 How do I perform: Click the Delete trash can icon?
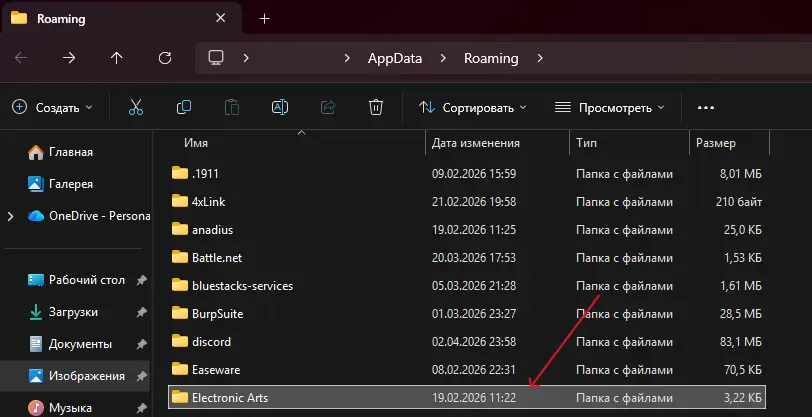click(x=375, y=107)
